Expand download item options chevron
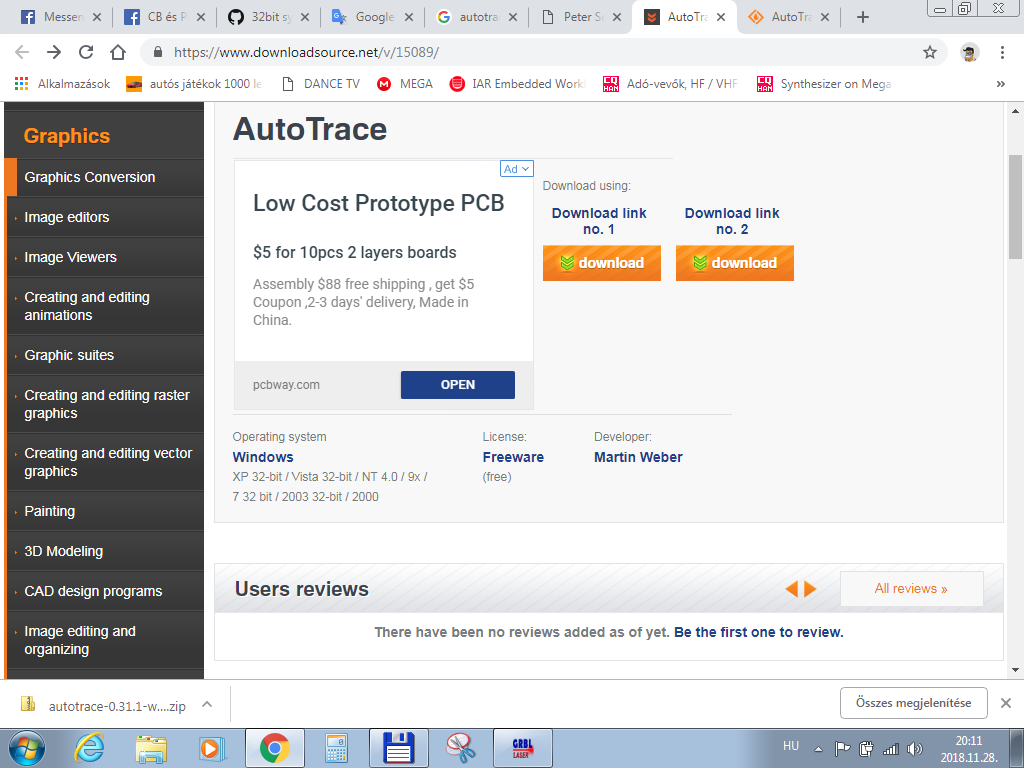 [207, 704]
